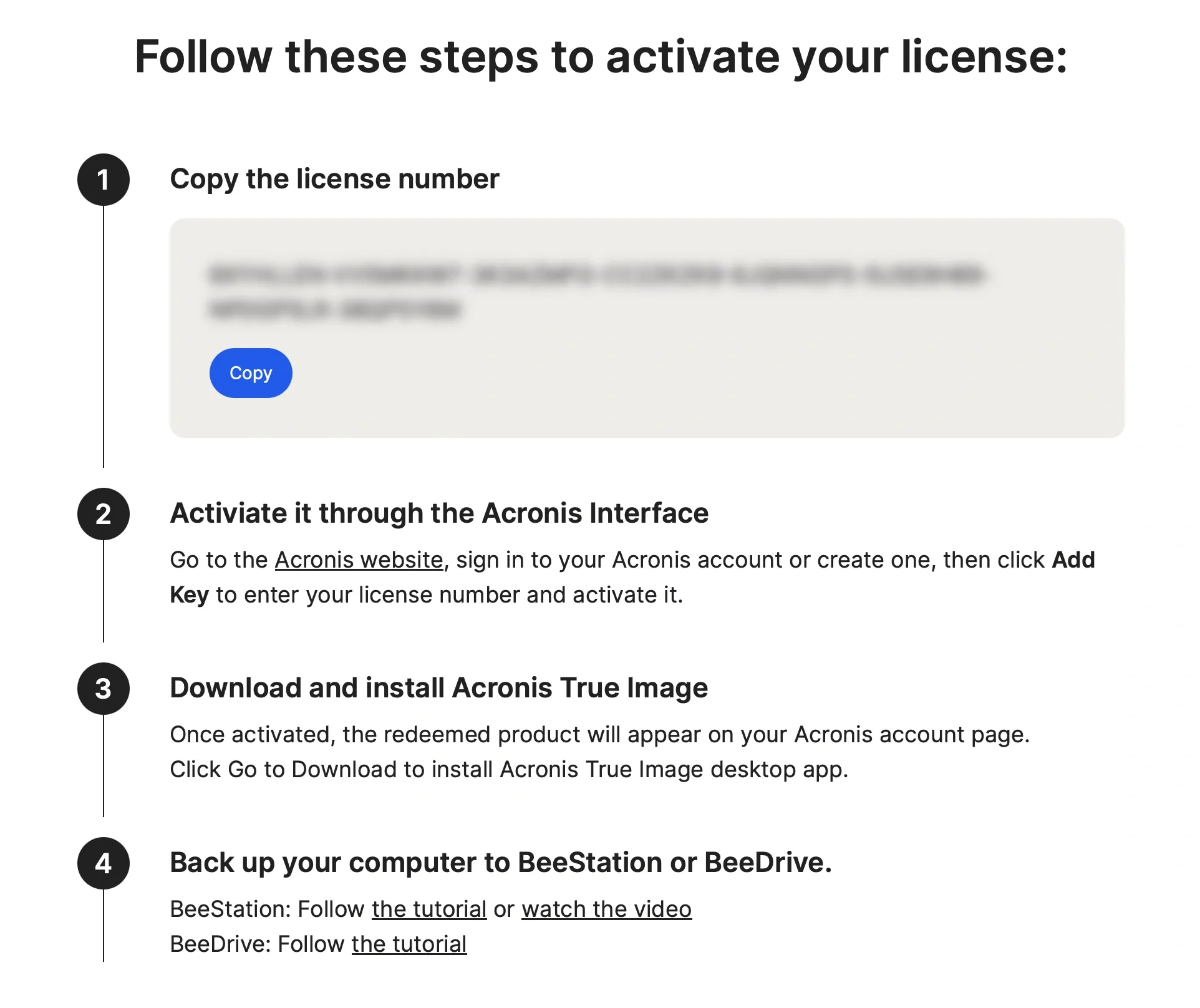Click the step 2 number circle
The width and height of the screenshot is (1200, 1008).
click(103, 514)
